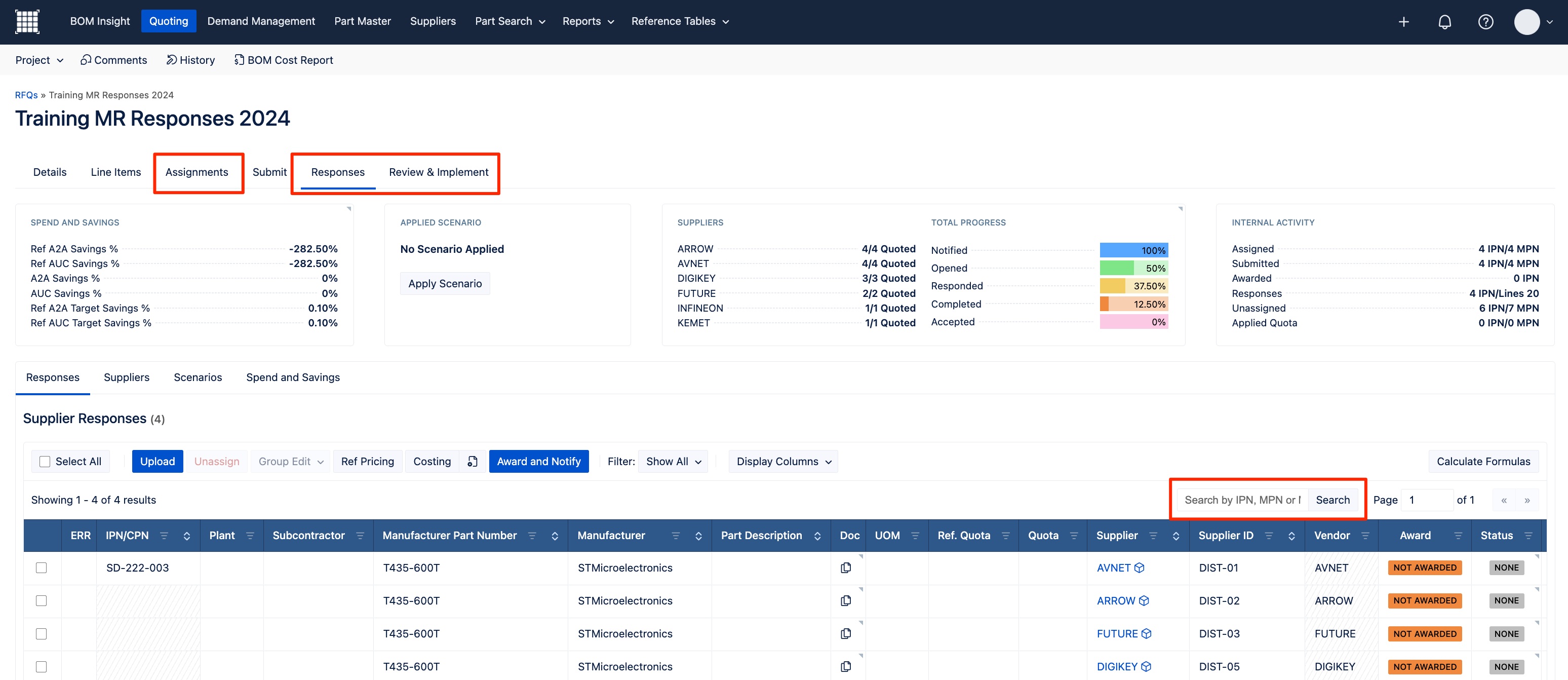Click the cube icon beside FUTURE supplier
Screen dimensions: 1568x680
click(x=1146, y=634)
